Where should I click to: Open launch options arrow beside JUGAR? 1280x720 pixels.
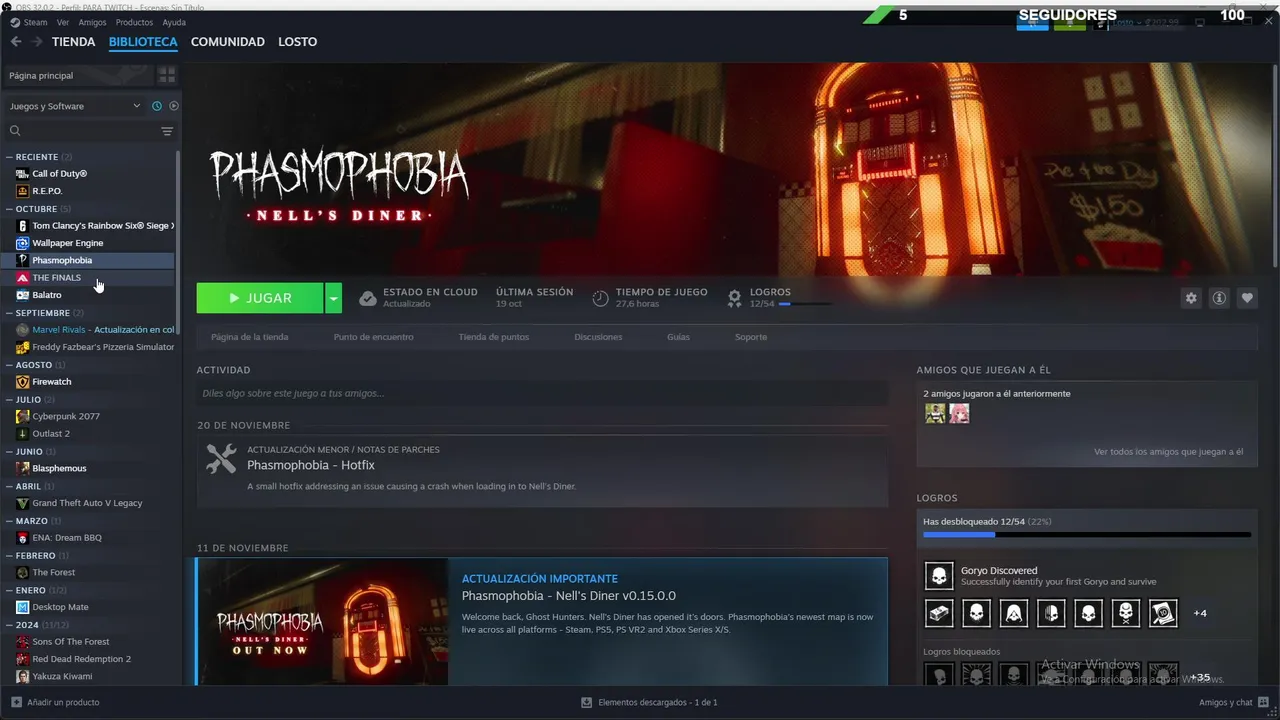coord(334,298)
